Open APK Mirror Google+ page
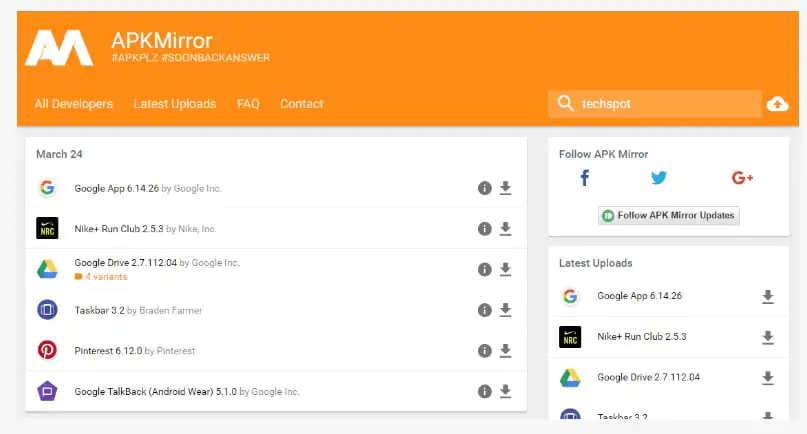Image resolution: width=807 pixels, height=434 pixels. click(742, 178)
